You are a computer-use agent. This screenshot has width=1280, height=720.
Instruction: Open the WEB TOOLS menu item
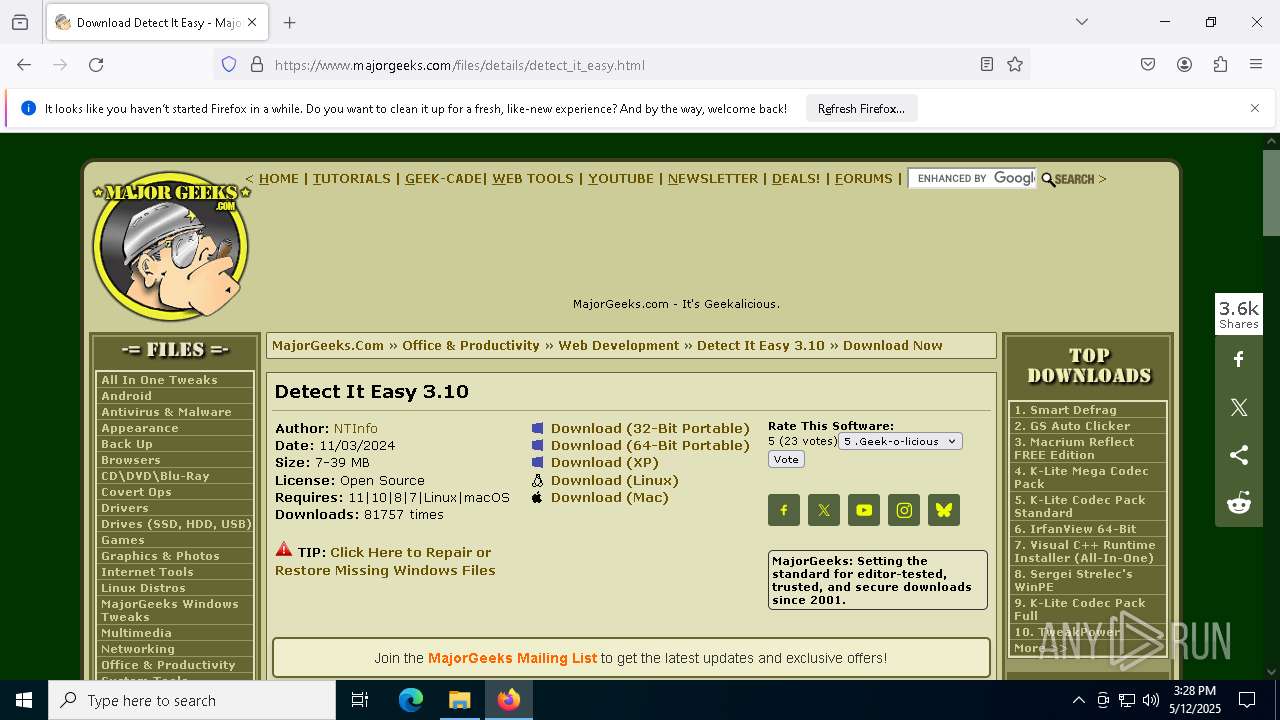tap(533, 179)
